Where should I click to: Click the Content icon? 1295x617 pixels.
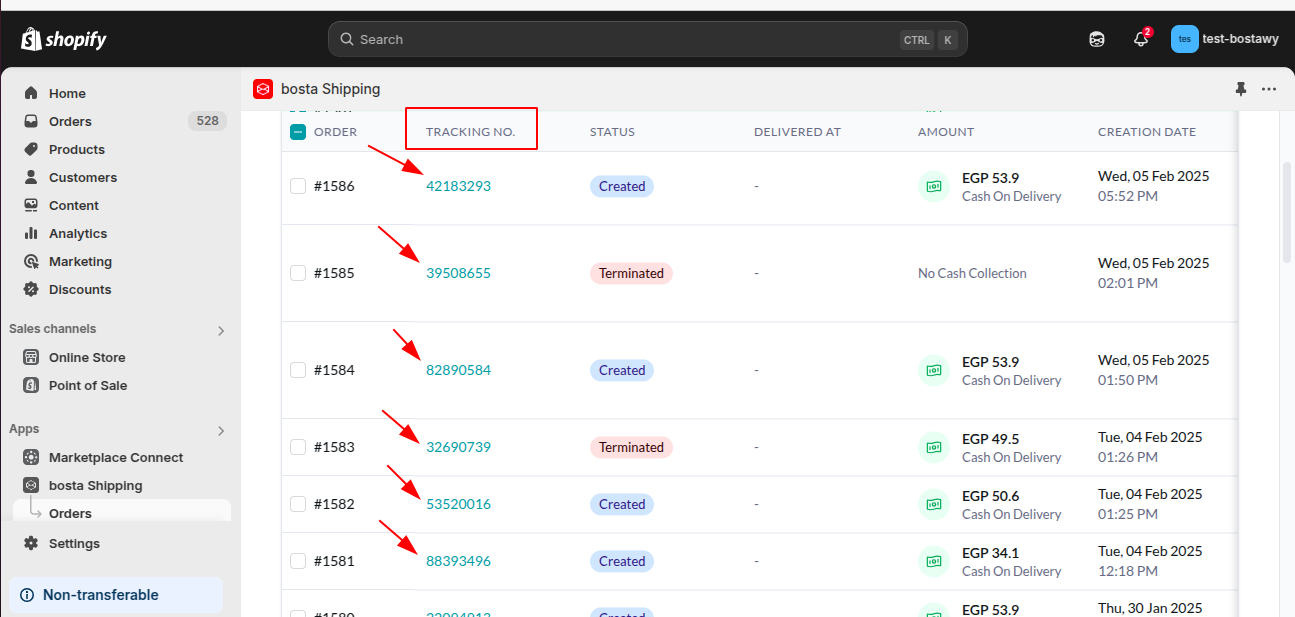[31, 205]
